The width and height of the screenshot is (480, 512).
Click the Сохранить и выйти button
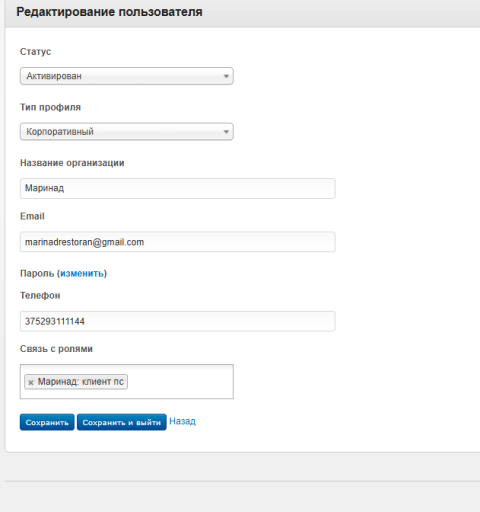click(122, 422)
